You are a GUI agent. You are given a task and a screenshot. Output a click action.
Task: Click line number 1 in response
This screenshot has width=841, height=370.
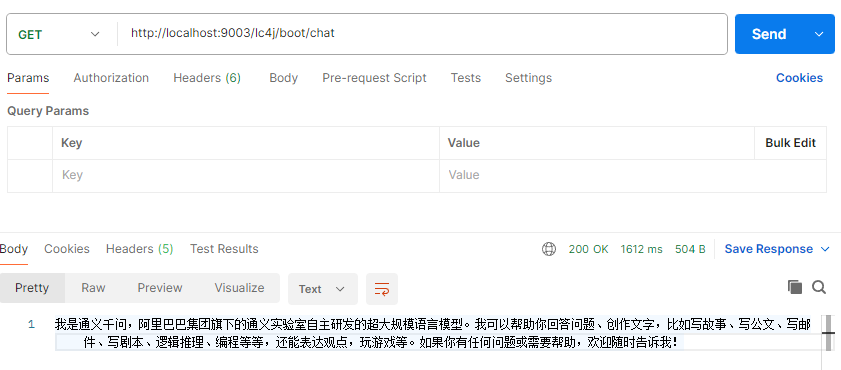pos(31,324)
